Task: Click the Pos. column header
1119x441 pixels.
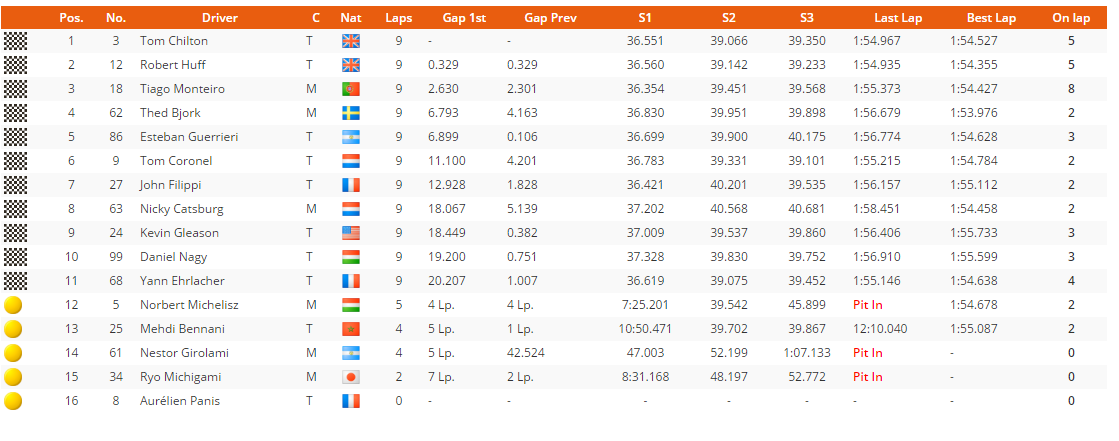Action: [x=71, y=18]
